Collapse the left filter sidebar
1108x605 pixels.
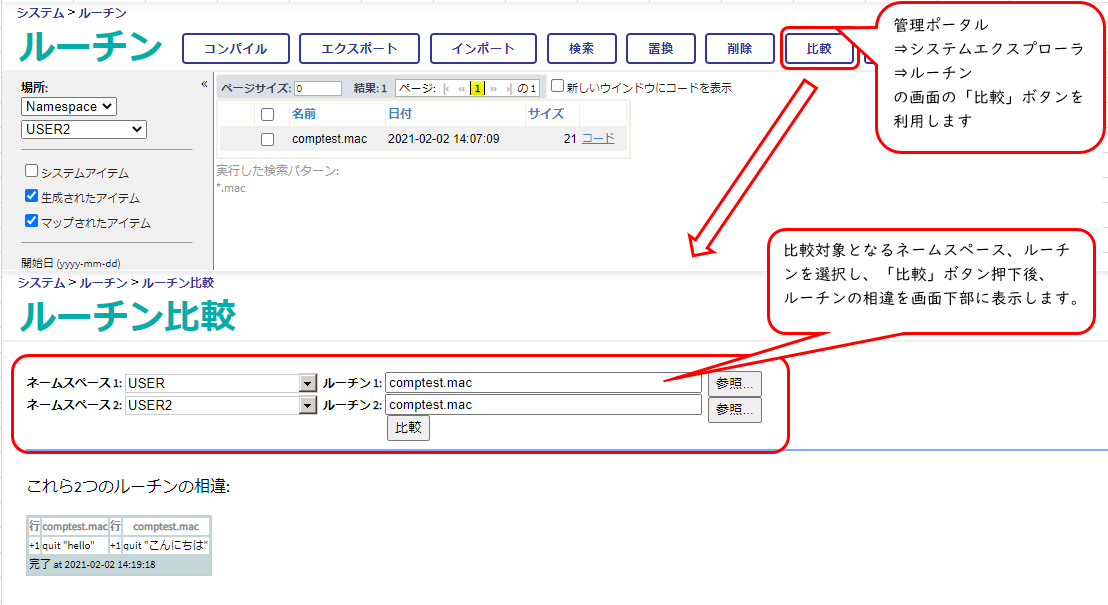click(x=204, y=85)
